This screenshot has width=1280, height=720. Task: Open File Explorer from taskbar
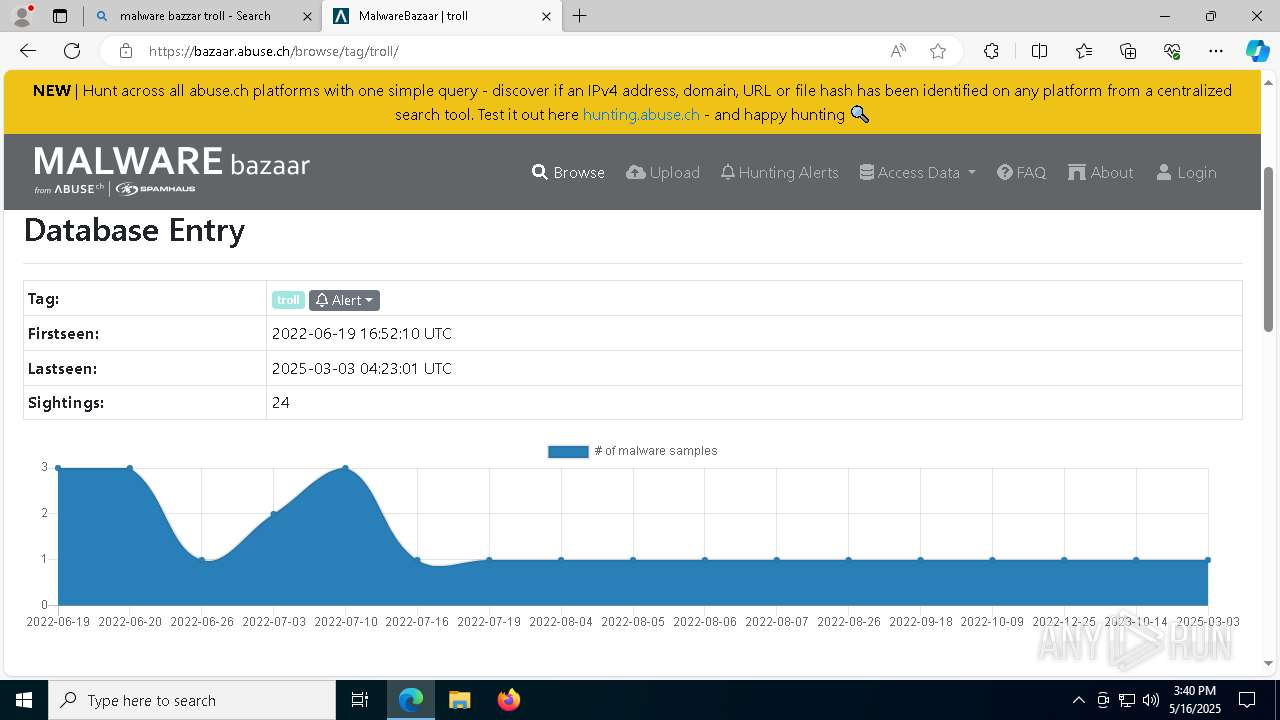pyautogui.click(x=459, y=700)
